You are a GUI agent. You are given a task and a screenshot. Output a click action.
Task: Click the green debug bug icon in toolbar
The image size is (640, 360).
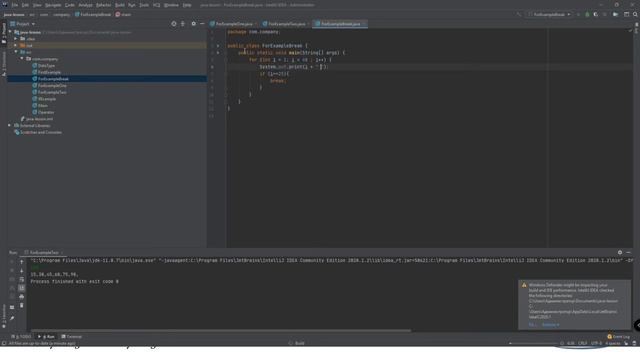[x=587, y=14]
